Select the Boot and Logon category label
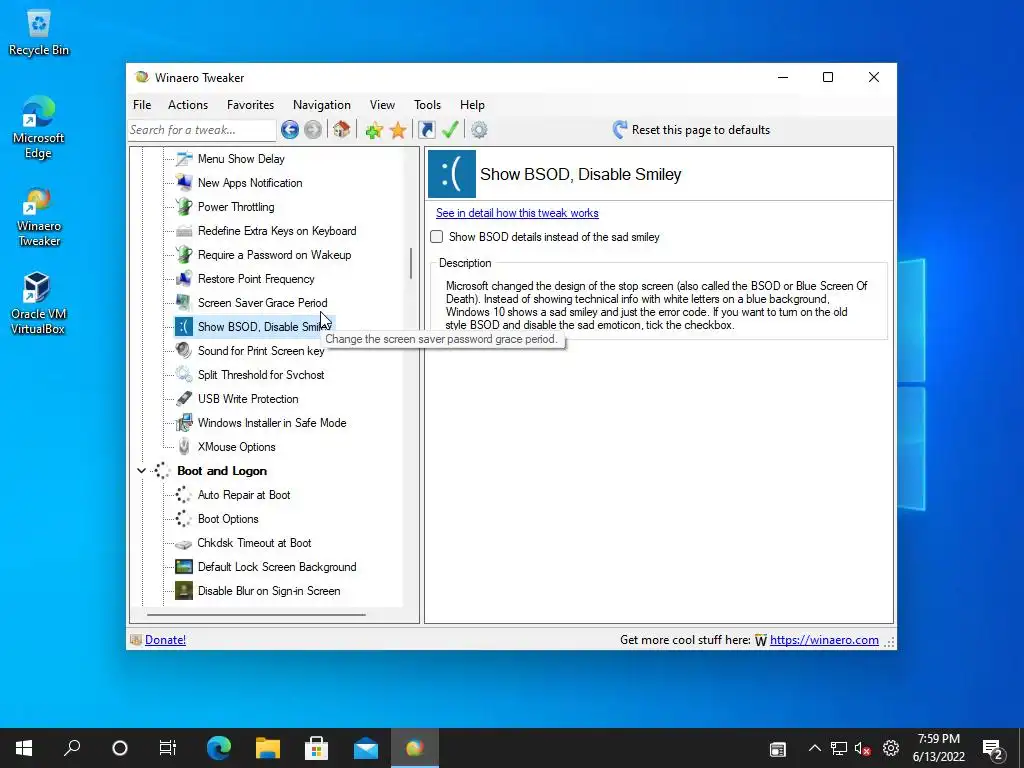Viewport: 1024px width, 768px height. [222, 471]
